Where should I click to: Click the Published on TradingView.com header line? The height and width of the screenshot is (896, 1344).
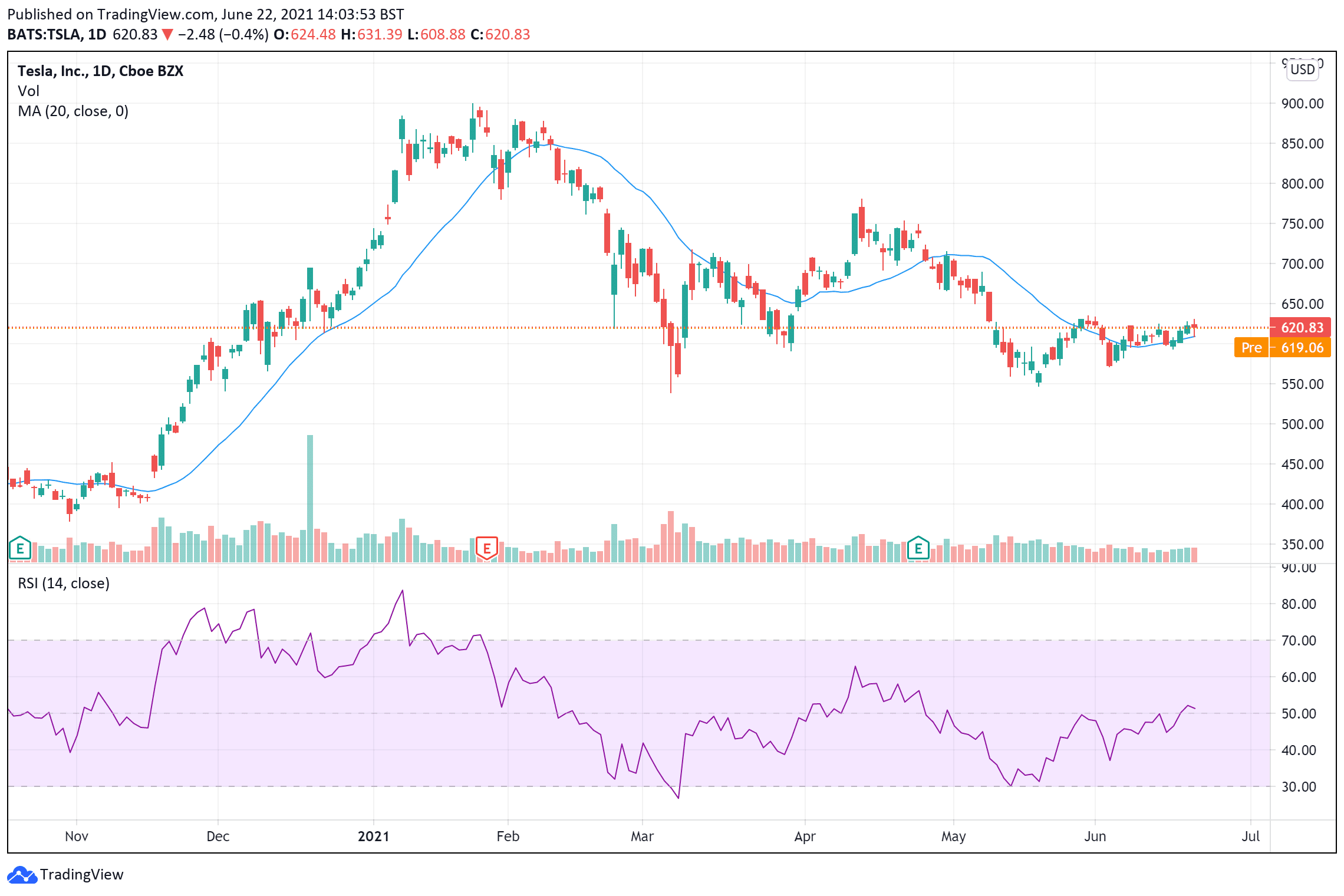pyautogui.click(x=206, y=14)
